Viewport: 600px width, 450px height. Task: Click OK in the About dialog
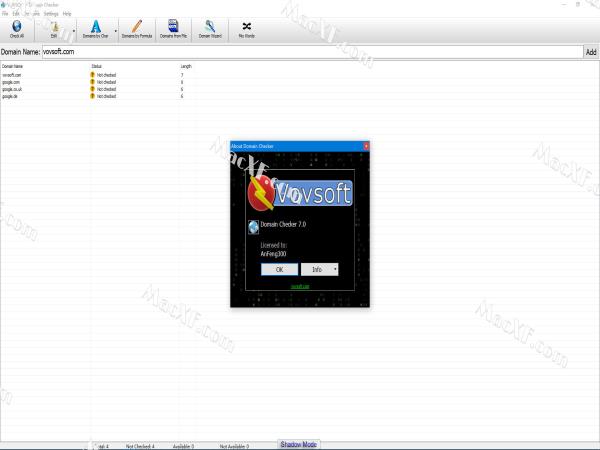tap(279, 269)
